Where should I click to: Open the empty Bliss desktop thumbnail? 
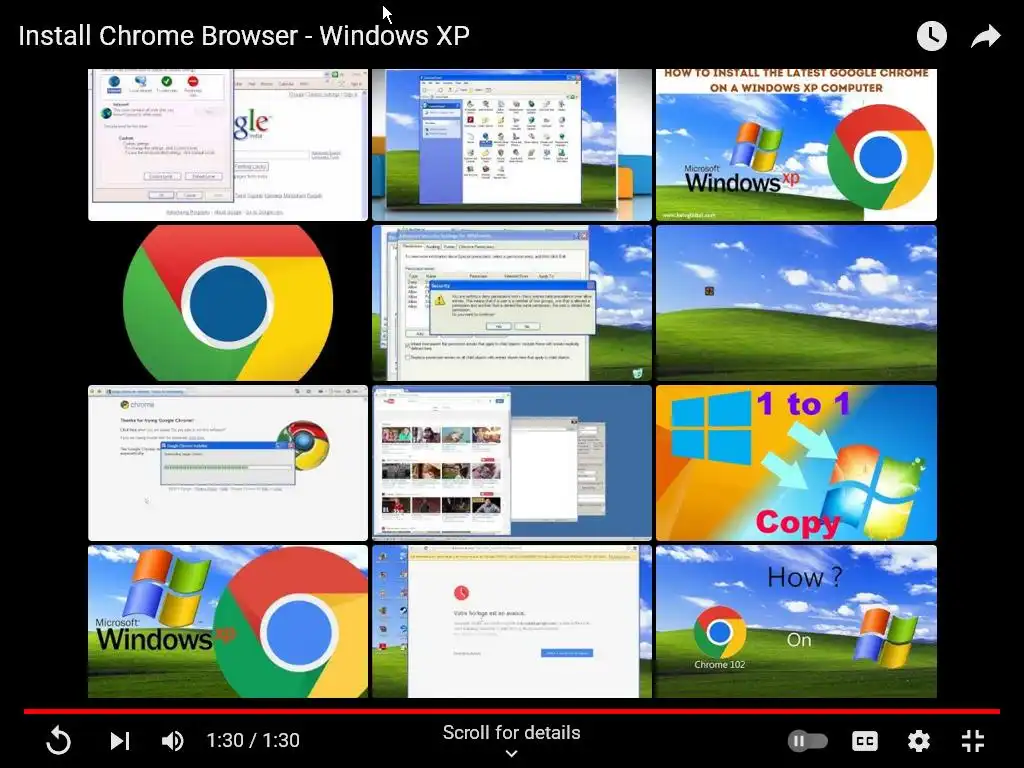[796, 303]
